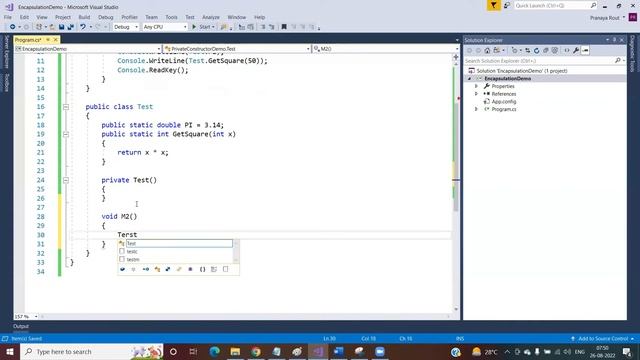
Task: Expand the Properties node in Solution Explorer
Action: (476, 86)
